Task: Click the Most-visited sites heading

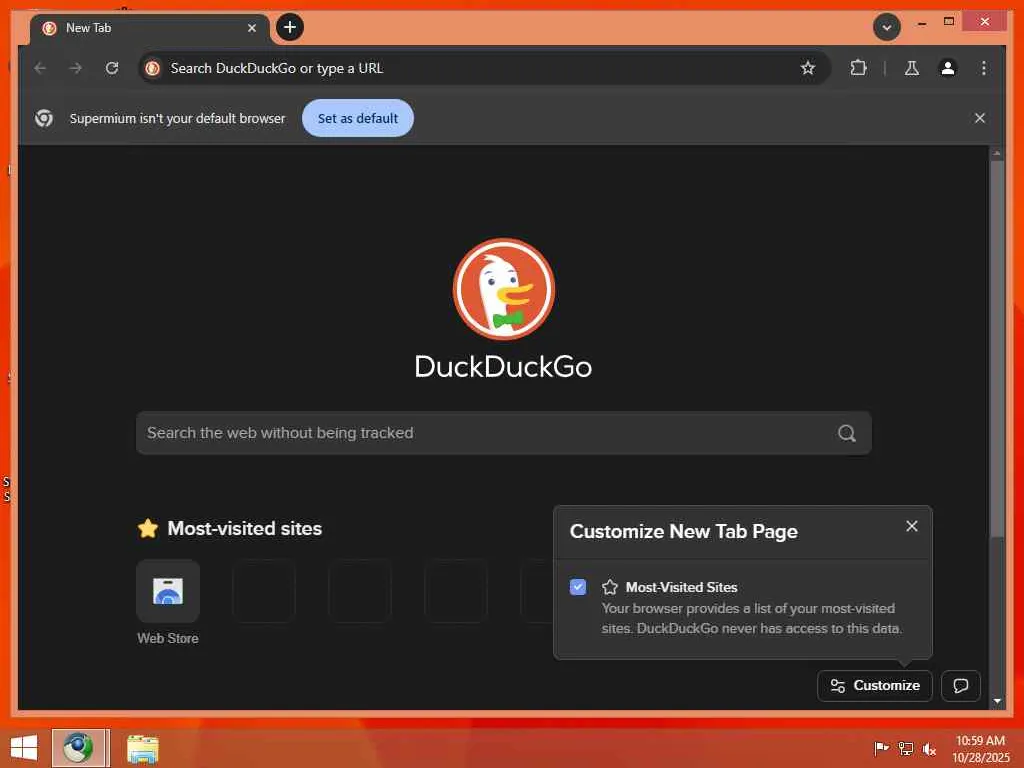Action: (x=244, y=528)
